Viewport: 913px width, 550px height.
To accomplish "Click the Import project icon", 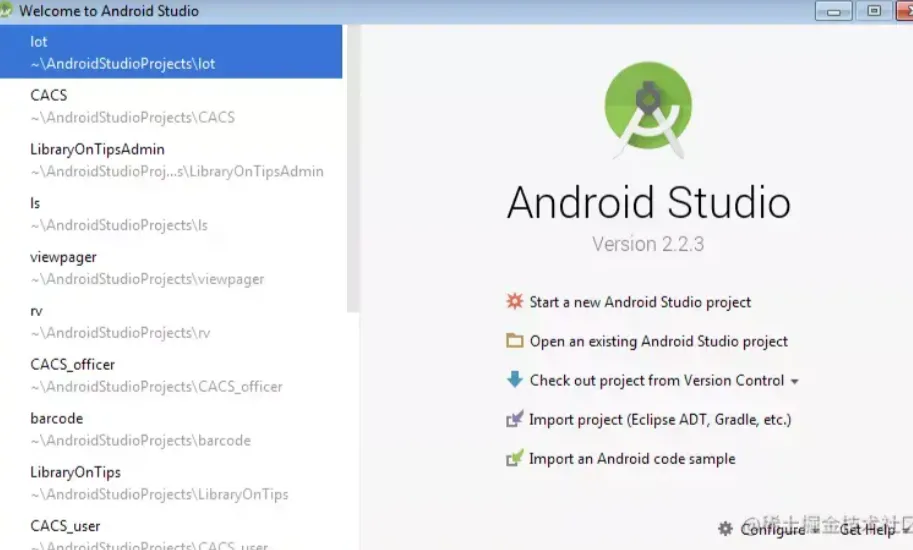I will pos(515,418).
